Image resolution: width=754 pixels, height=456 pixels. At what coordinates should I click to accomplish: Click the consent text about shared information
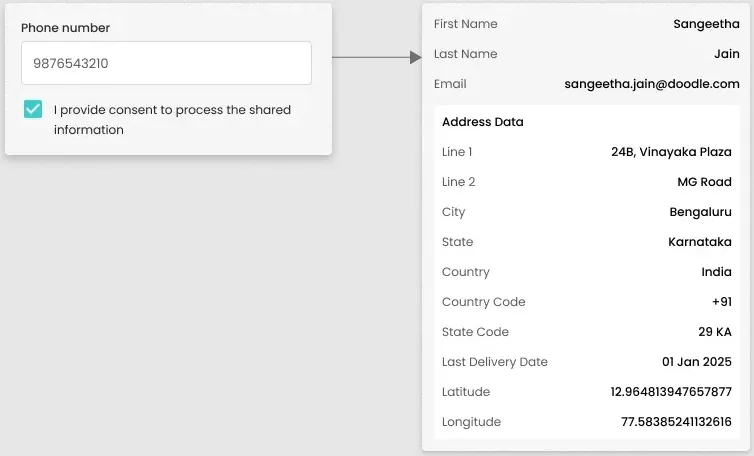click(172, 120)
